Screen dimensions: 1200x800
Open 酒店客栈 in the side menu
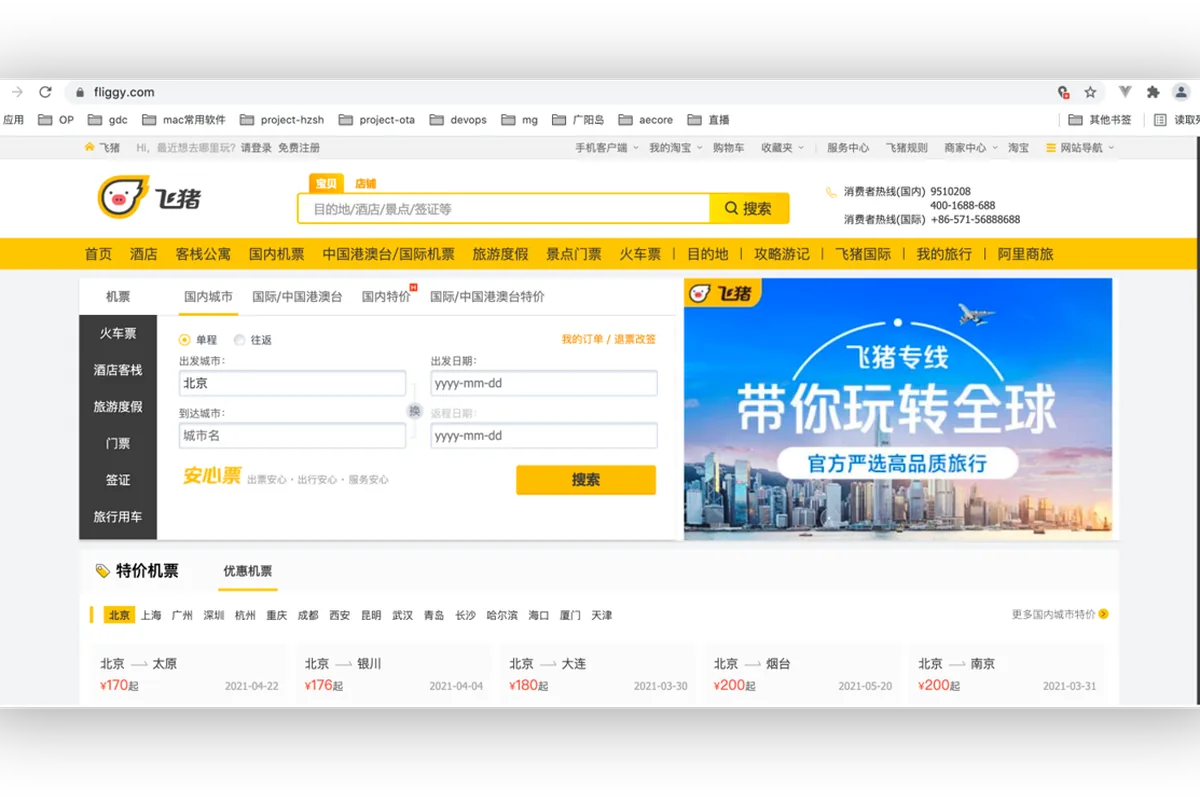[118, 370]
